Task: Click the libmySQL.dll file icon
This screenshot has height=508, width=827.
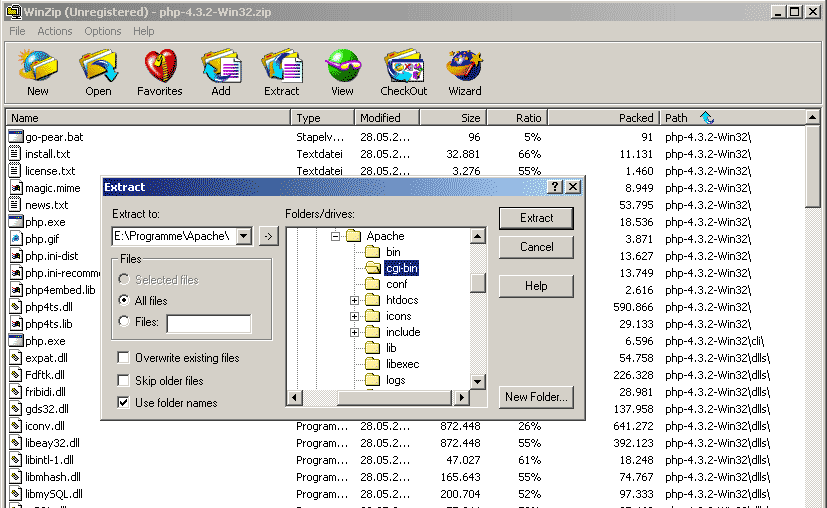Action: (16, 494)
